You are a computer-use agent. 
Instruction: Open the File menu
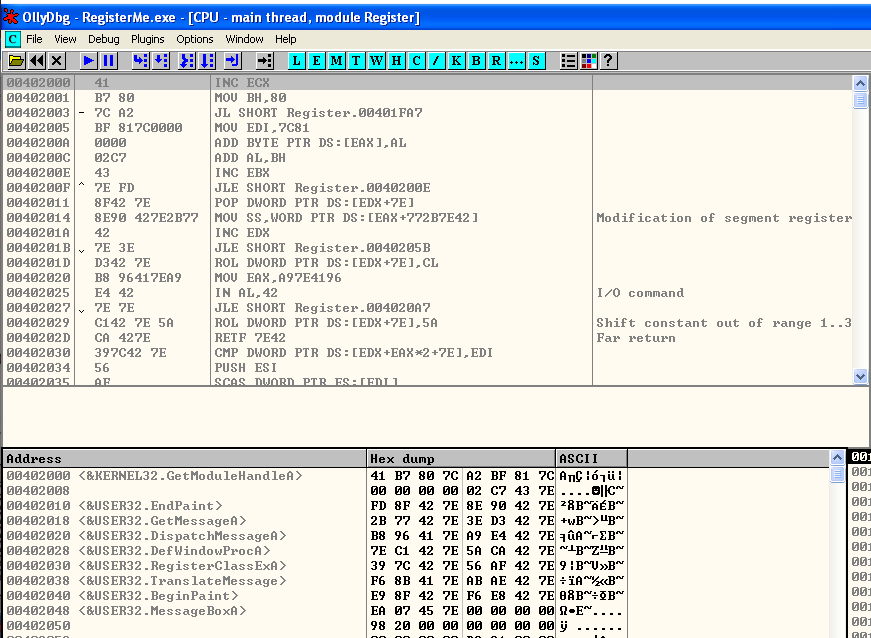(x=34, y=39)
